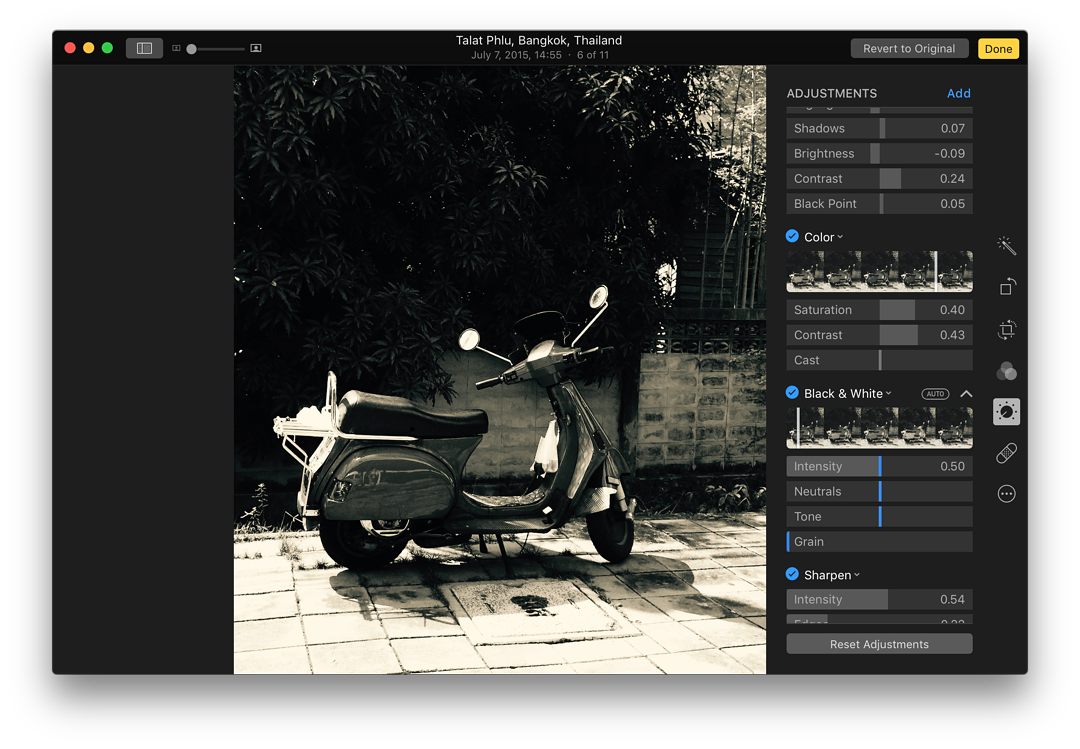
Task: Click the Black Point slider
Action: pyautogui.click(x=879, y=203)
